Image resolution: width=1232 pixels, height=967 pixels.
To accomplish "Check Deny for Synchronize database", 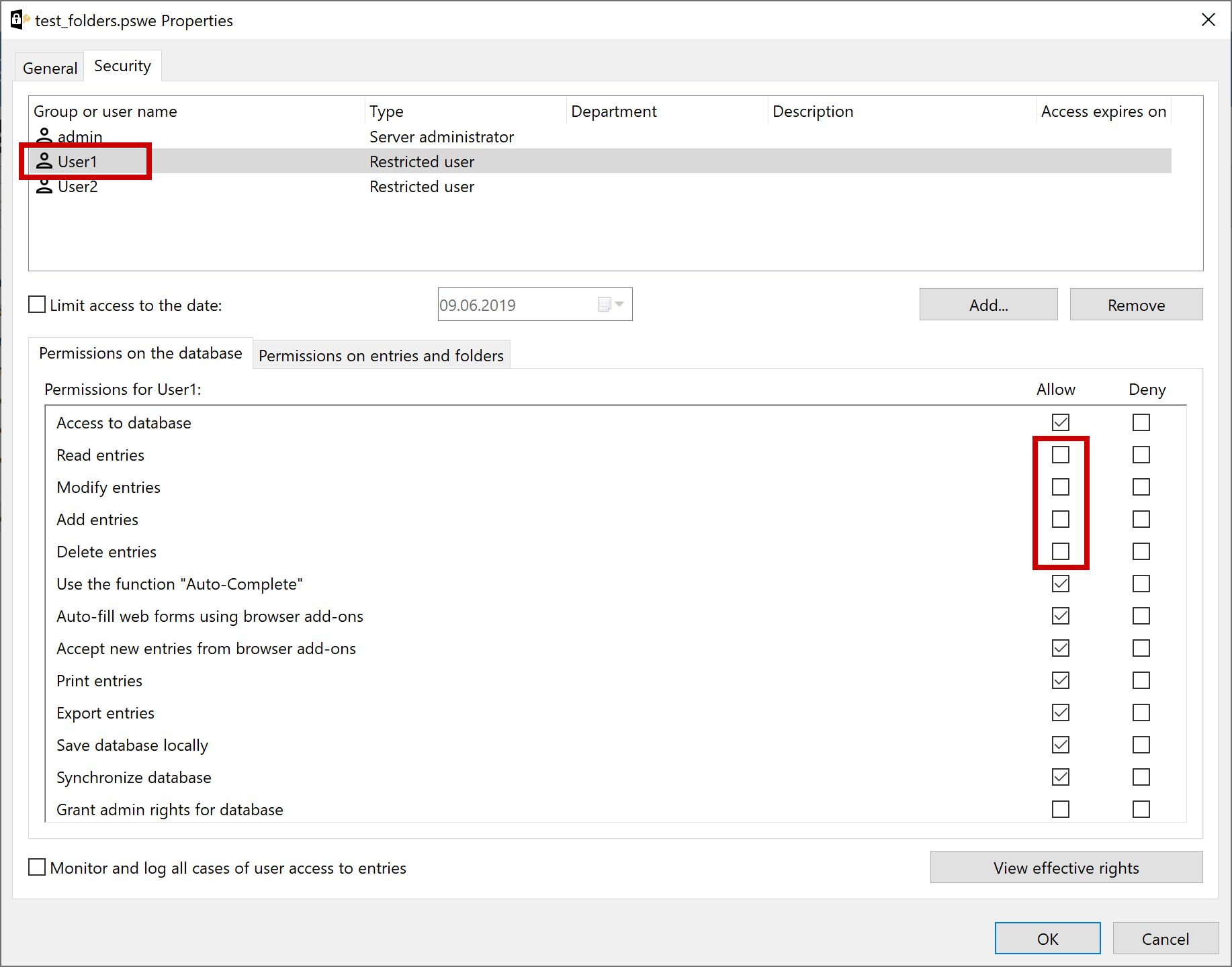I will (1141, 777).
